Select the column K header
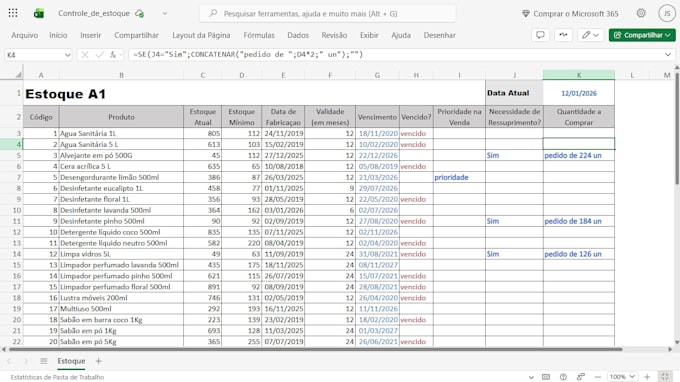The height and width of the screenshot is (382, 680). [x=579, y=75]
